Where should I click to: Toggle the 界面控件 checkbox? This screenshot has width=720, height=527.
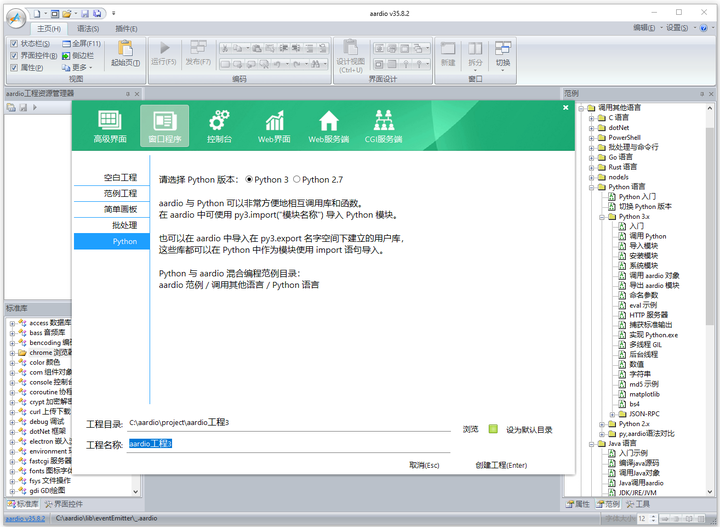14,56
